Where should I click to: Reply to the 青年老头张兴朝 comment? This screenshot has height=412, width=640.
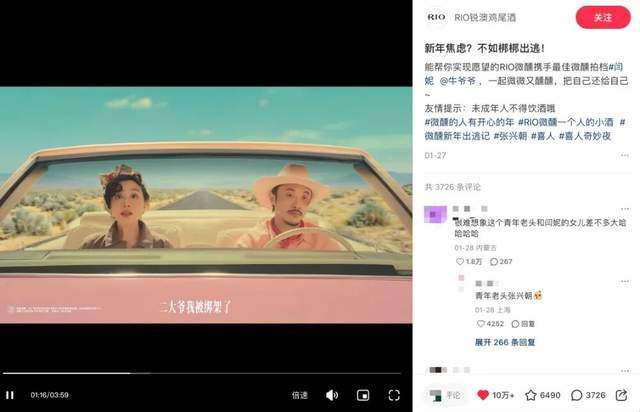point(523,324)
